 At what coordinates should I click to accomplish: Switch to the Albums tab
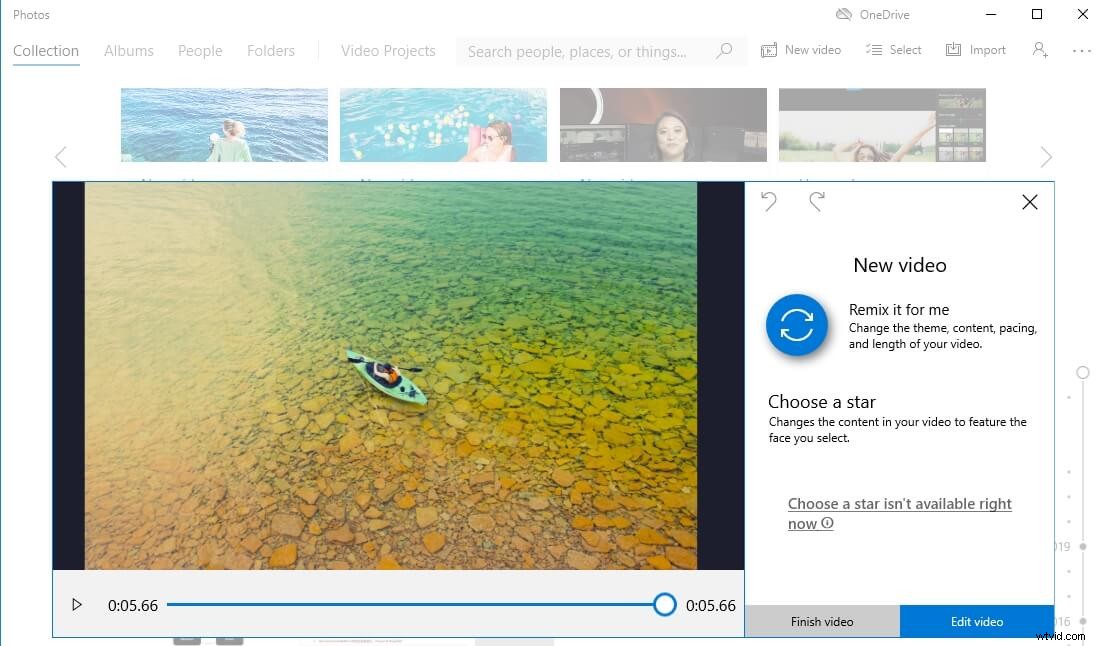pyautogui.click(x=128, y=50)
